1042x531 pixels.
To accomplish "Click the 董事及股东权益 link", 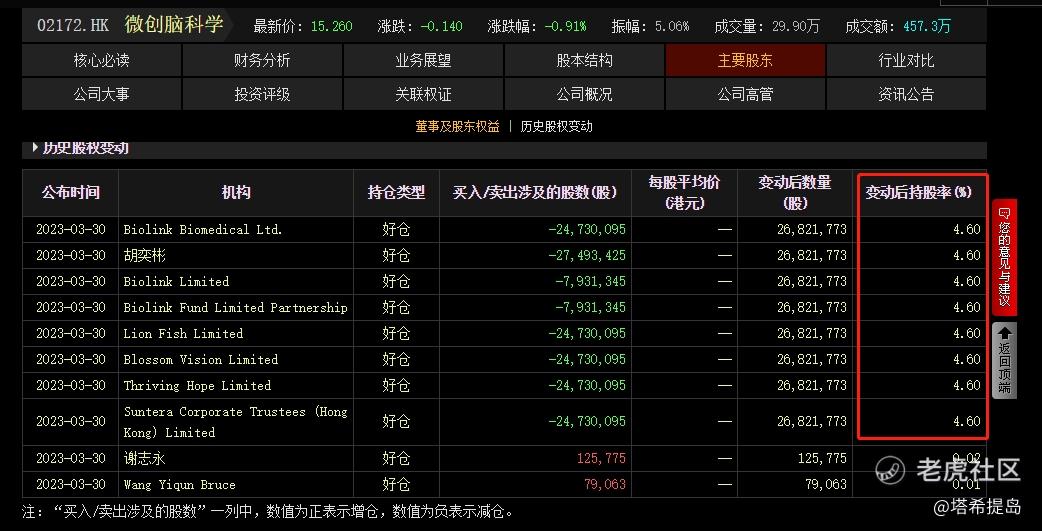I will (457, 126).
